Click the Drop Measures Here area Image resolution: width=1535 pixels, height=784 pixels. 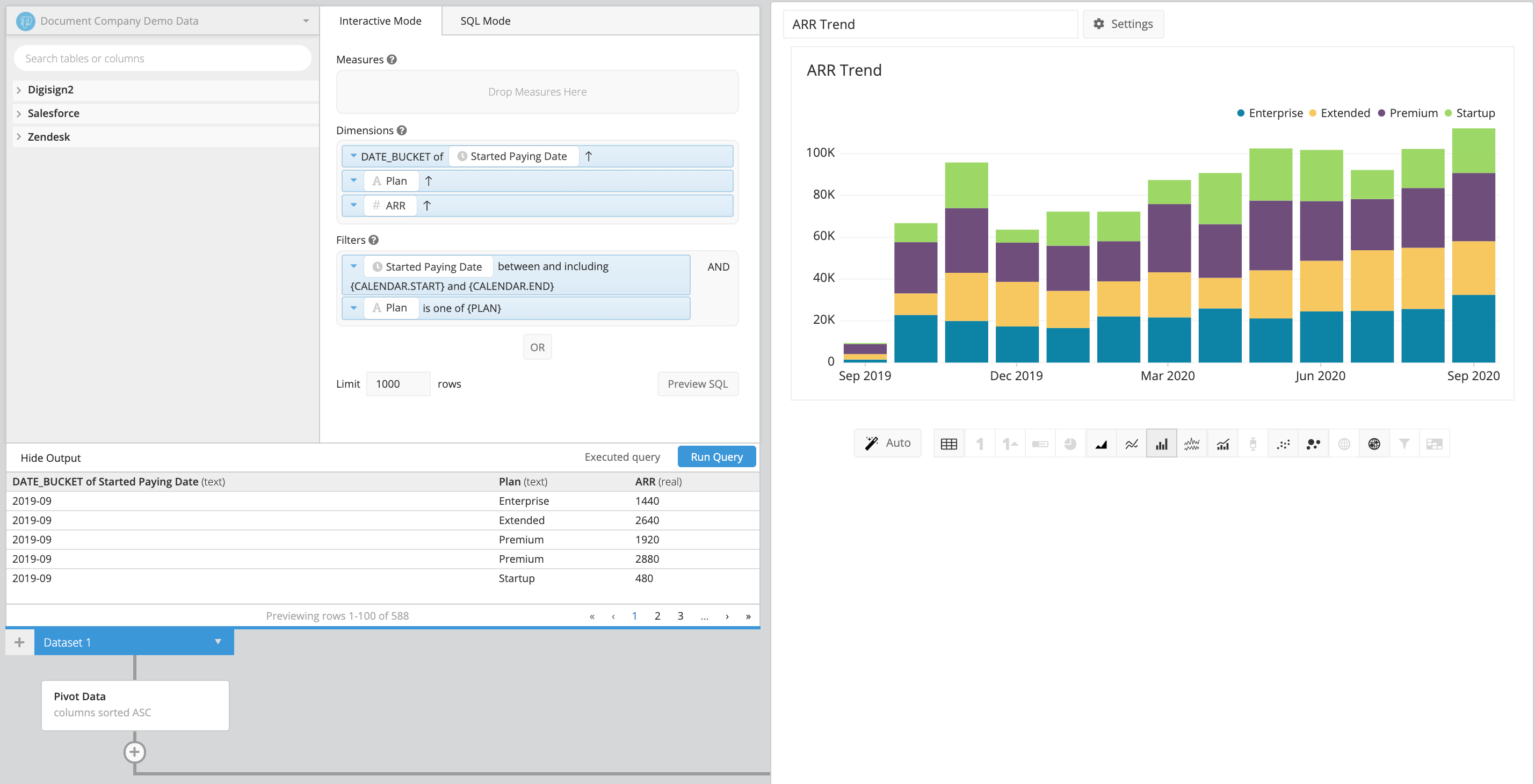tap(537, 92)
